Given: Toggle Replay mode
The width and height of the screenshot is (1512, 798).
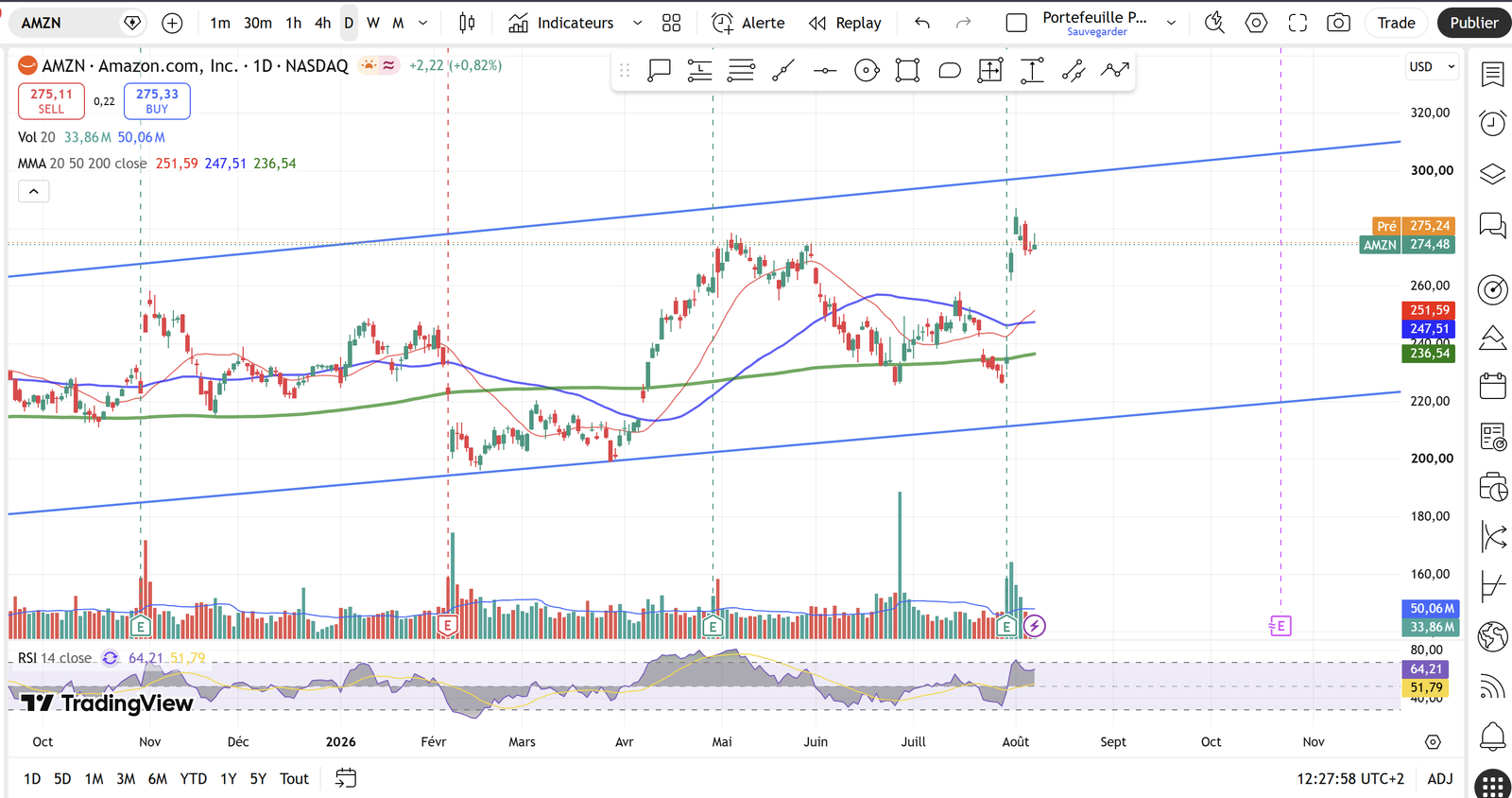Looking at the screenshot, I should tap(845, 23).
